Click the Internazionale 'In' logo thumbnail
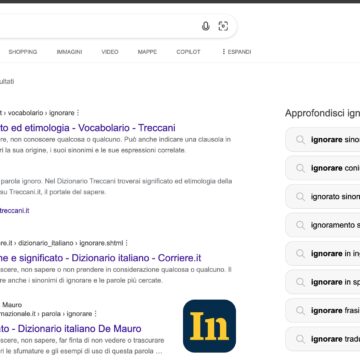This screenshot has height=360, width=360. [209, 326]
